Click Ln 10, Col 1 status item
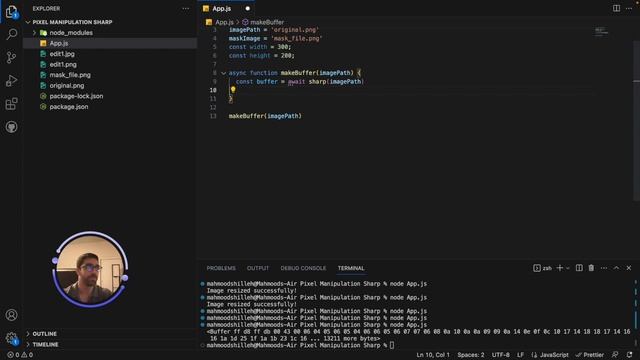 [x=433, y=355]
